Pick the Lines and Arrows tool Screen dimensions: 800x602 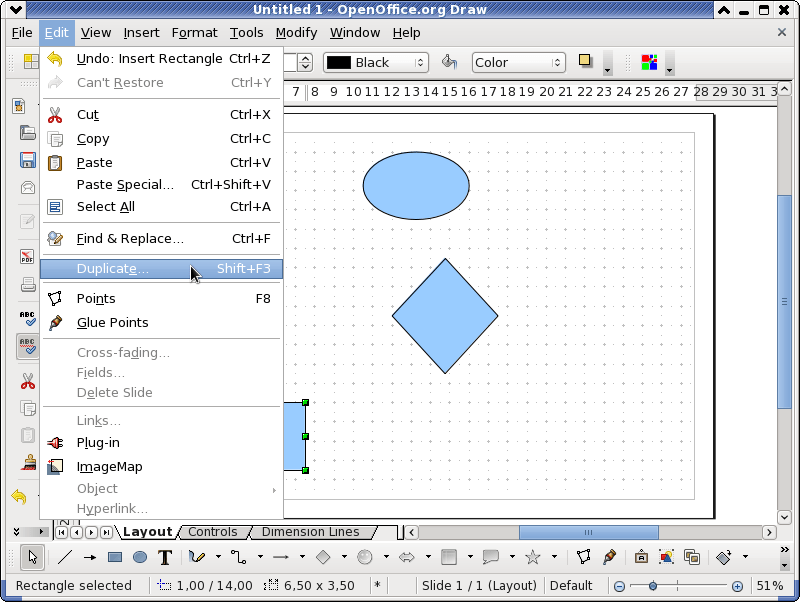pos(281,557)
